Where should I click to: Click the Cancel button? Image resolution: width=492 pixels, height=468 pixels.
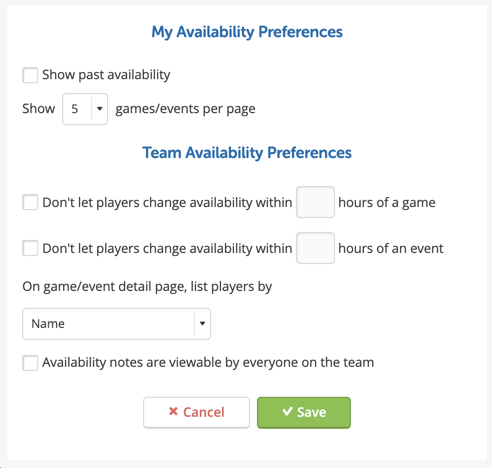(196, 412)
